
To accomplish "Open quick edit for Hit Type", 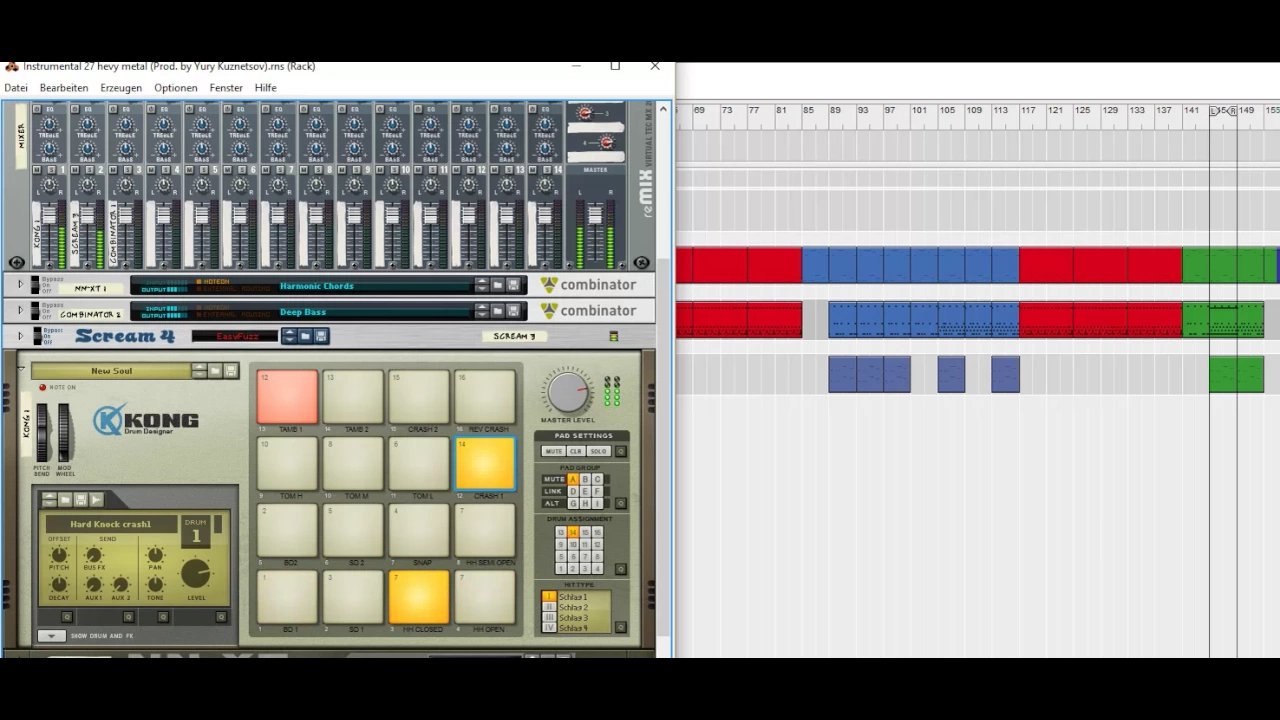I will (620, 627).
